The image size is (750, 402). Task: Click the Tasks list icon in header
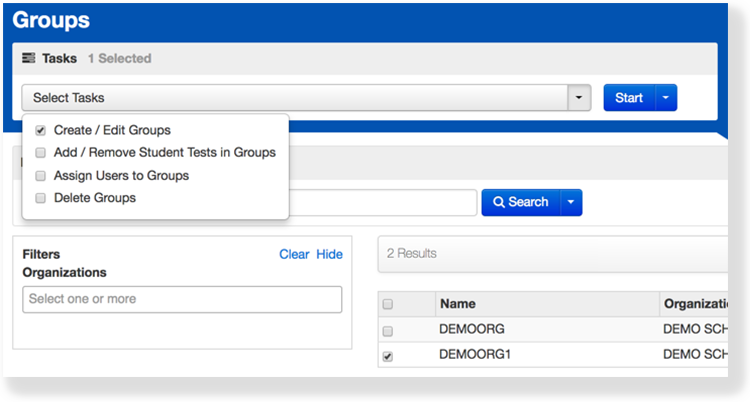pyautogui.click(x=28, y=59)
